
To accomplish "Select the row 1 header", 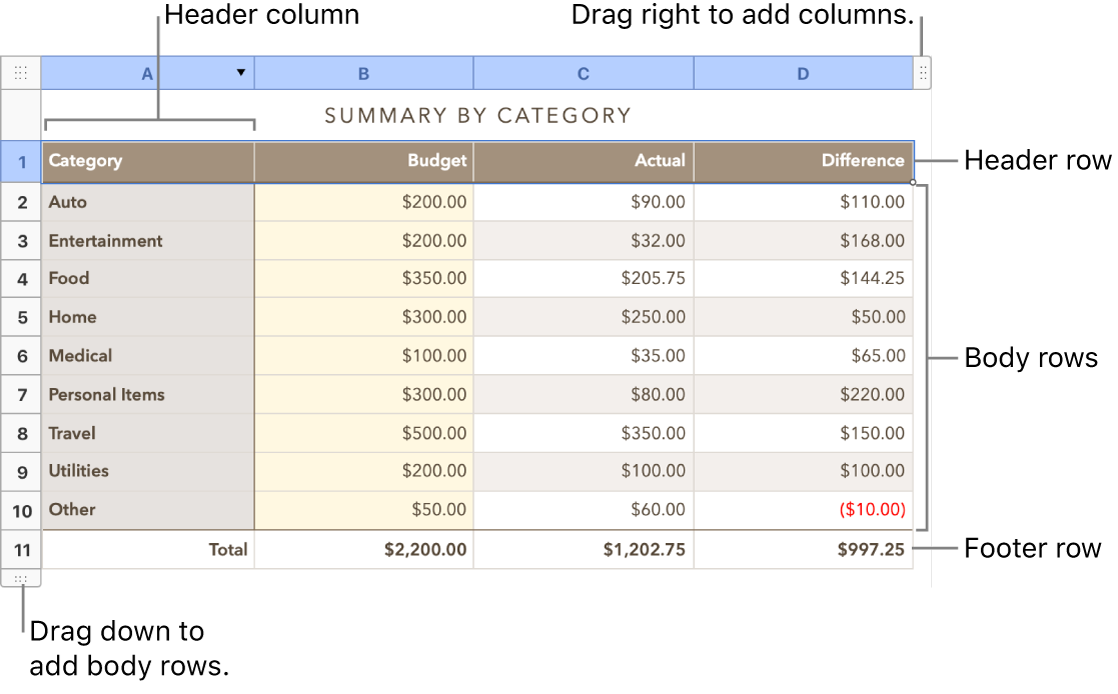I will coord(21,161).
